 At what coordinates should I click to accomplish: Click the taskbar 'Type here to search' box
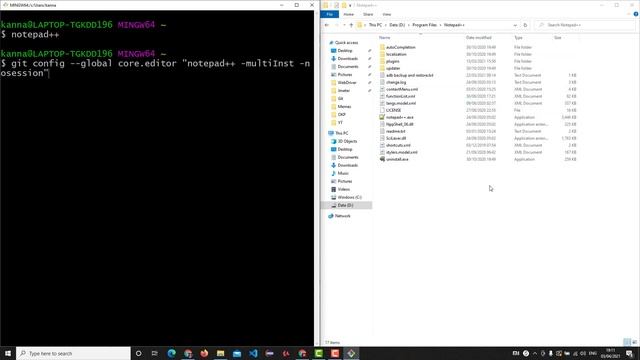73,353
